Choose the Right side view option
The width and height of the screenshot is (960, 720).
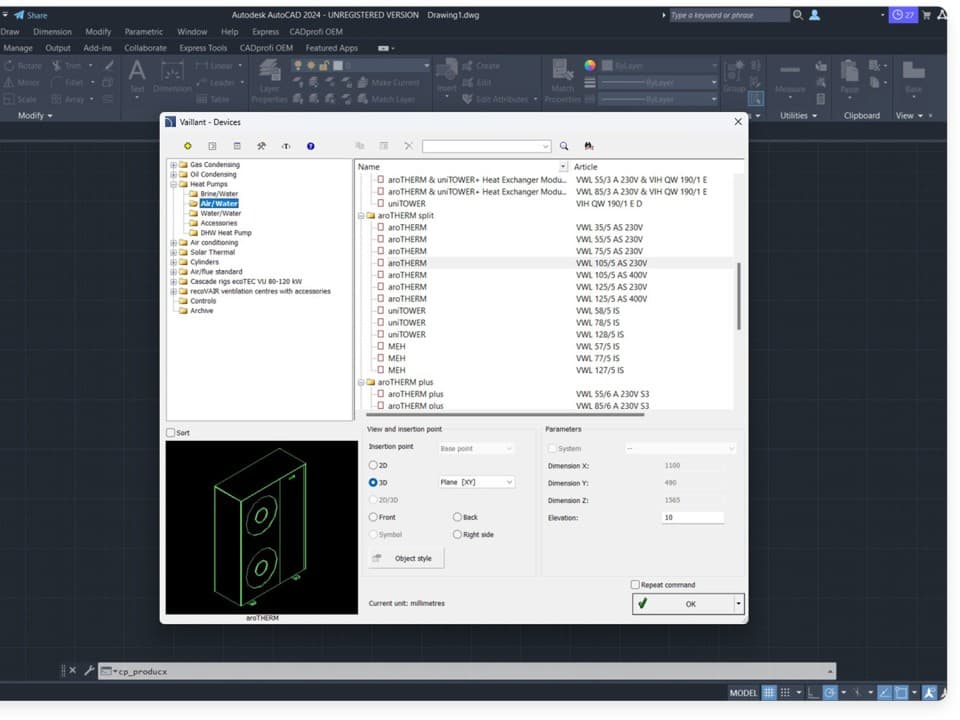pyautogui.click(x=458, y=535)
